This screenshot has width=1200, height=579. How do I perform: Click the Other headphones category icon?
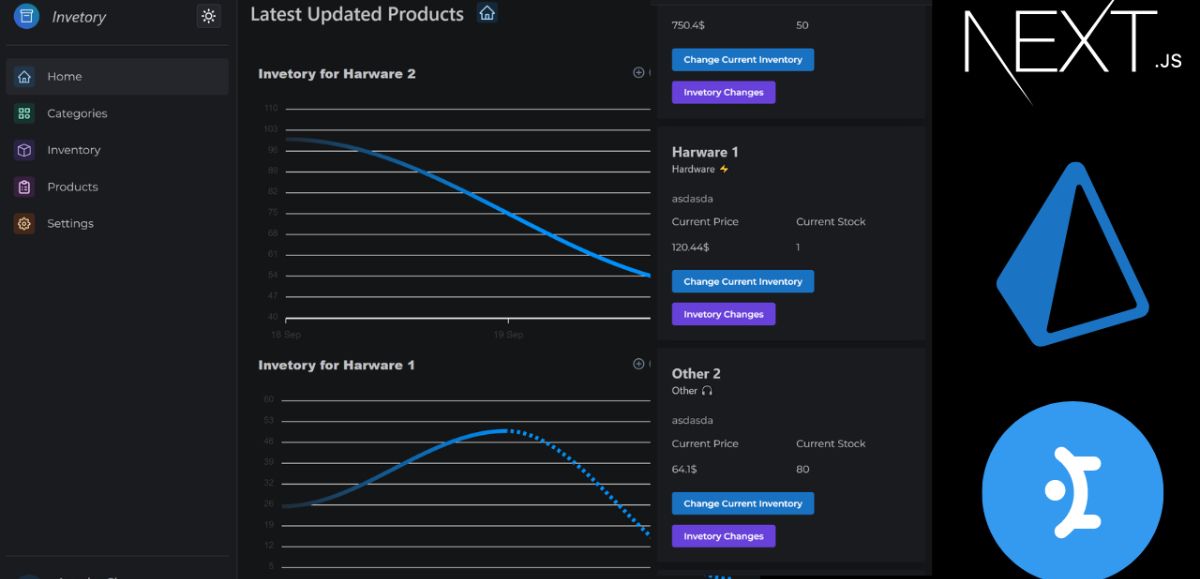click(707, 391)
